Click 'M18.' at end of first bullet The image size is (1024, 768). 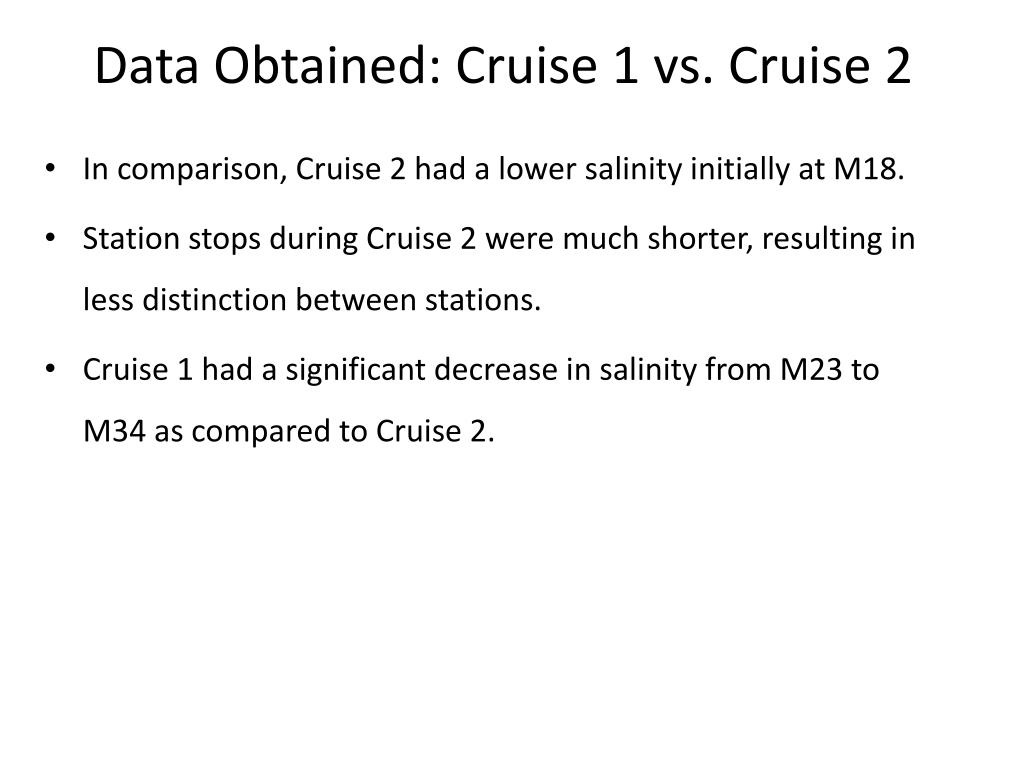point(869,169)
